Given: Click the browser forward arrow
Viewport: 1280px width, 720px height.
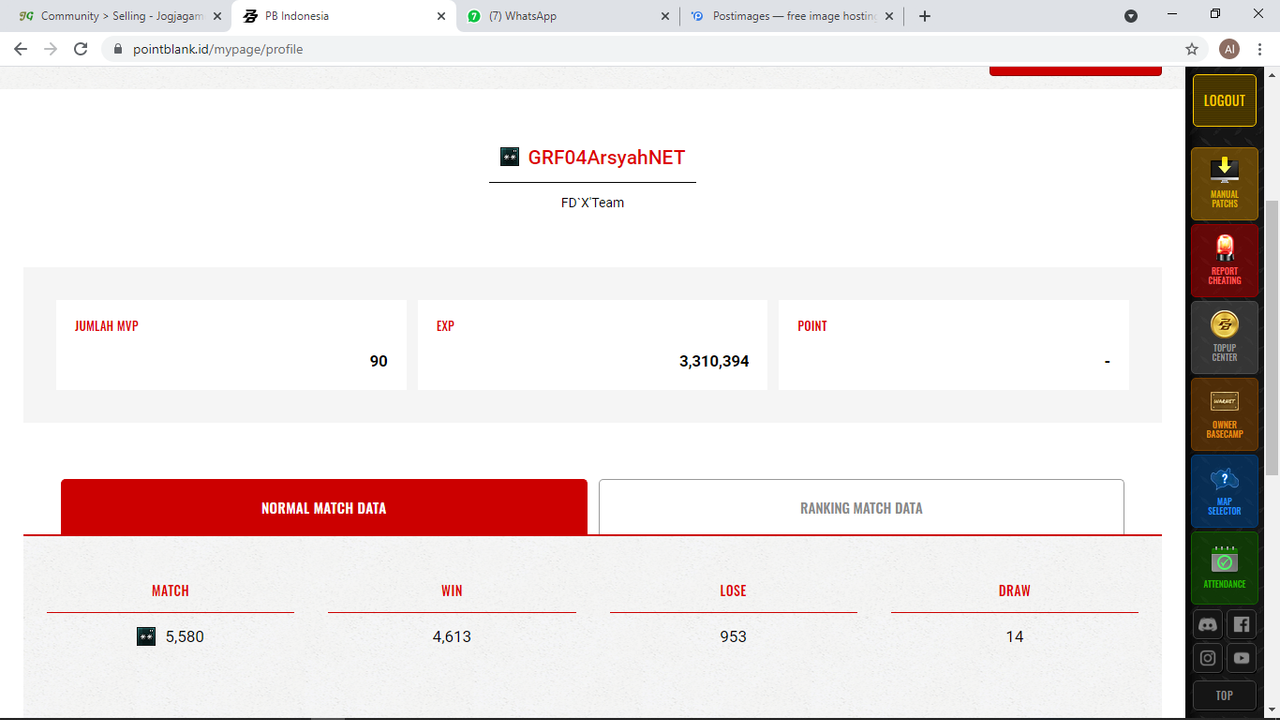Looking at the screenshot, I should click(51, 49).
